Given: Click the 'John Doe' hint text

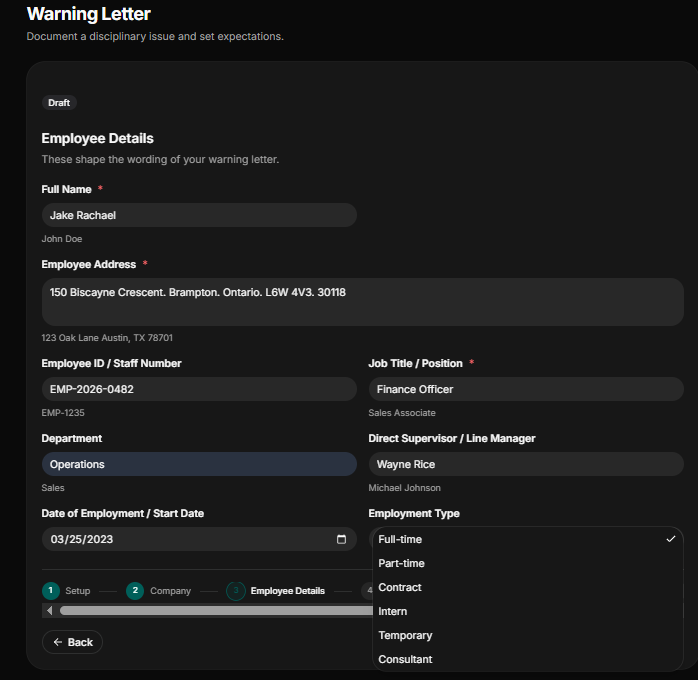Looking at the screenshot, I should pyautogui.click(x=62, y=239).
